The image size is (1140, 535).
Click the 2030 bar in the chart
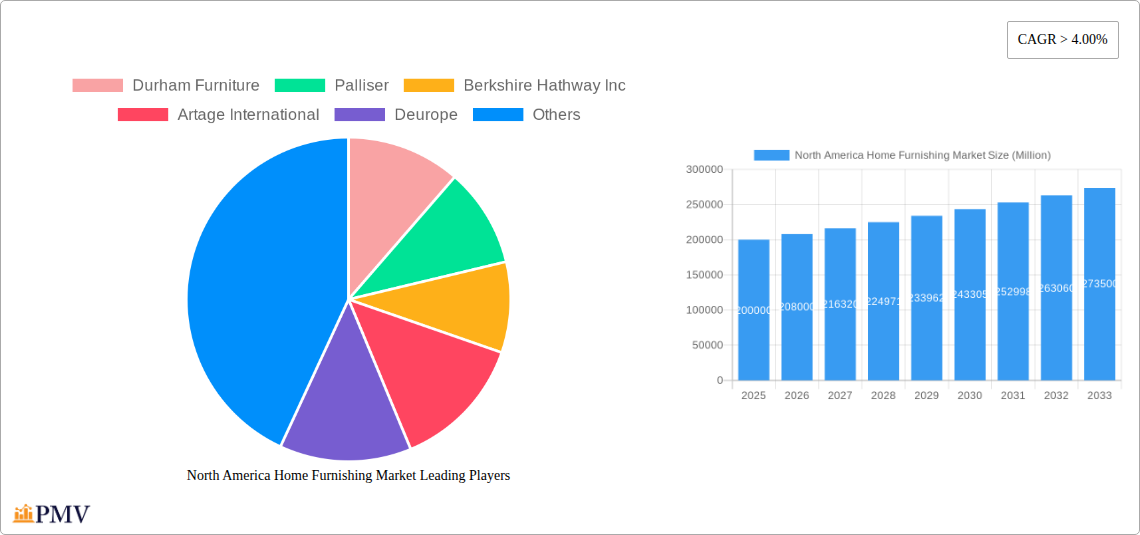(x=970, y=294)
